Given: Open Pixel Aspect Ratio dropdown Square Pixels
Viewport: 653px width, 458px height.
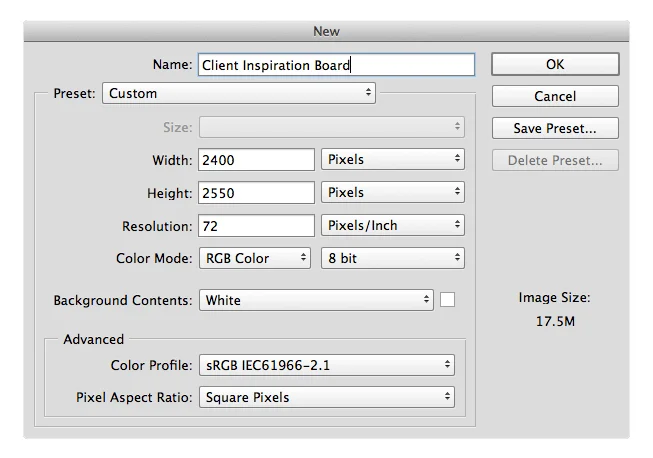Looking at the screenshot, I should (327, 397).
